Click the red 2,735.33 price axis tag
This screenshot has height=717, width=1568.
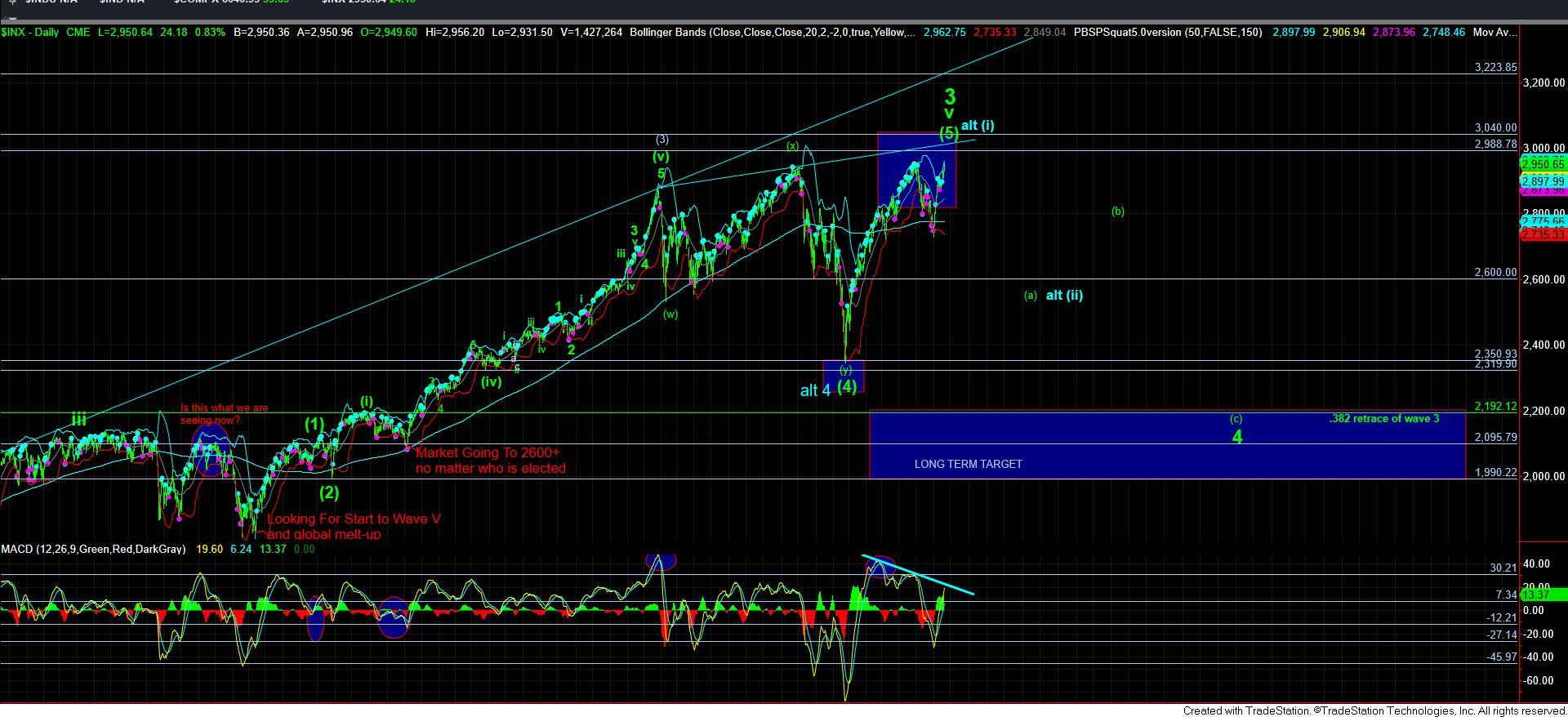(1543, 234)
